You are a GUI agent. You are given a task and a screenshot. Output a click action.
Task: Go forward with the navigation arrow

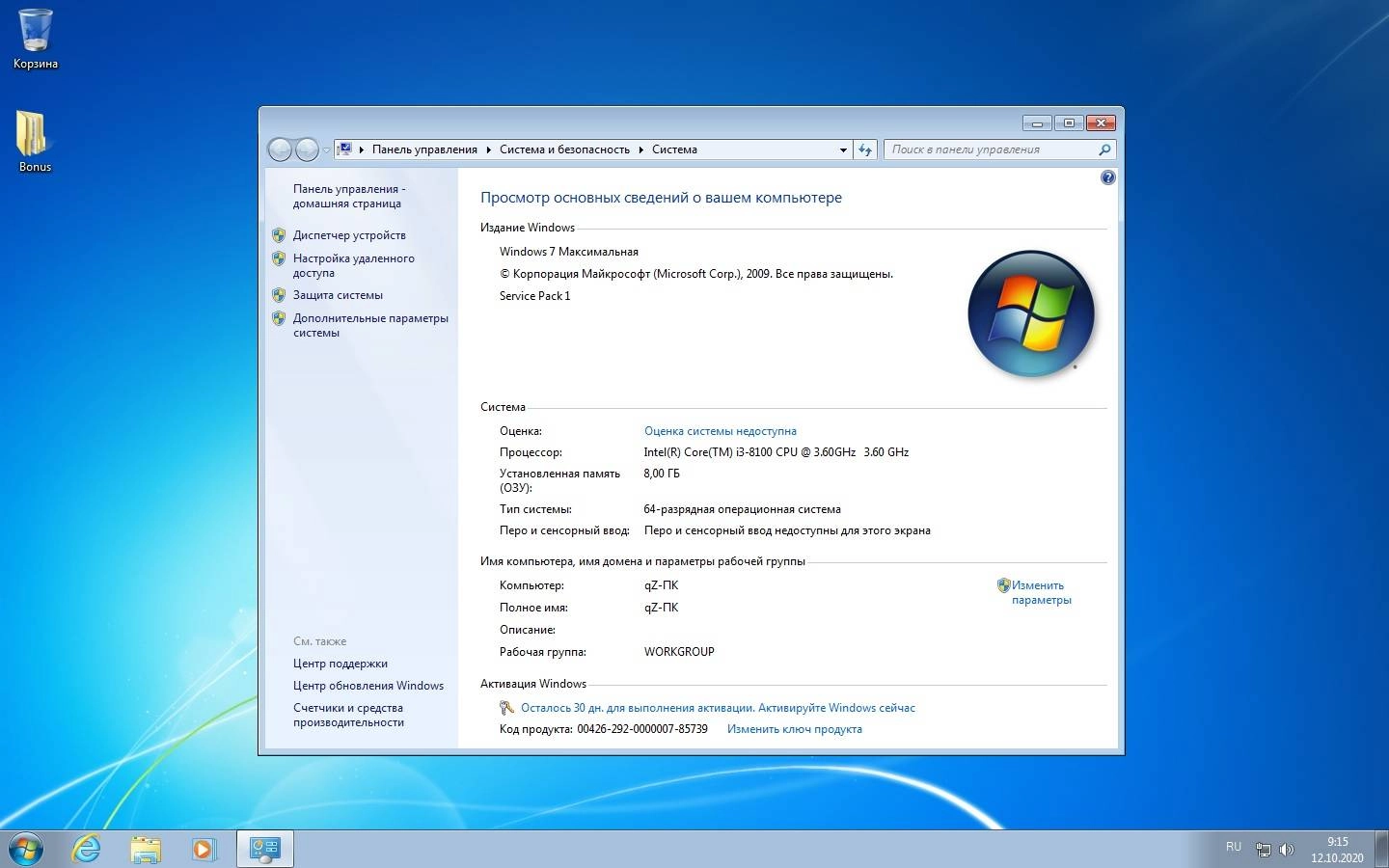point(307,149)
